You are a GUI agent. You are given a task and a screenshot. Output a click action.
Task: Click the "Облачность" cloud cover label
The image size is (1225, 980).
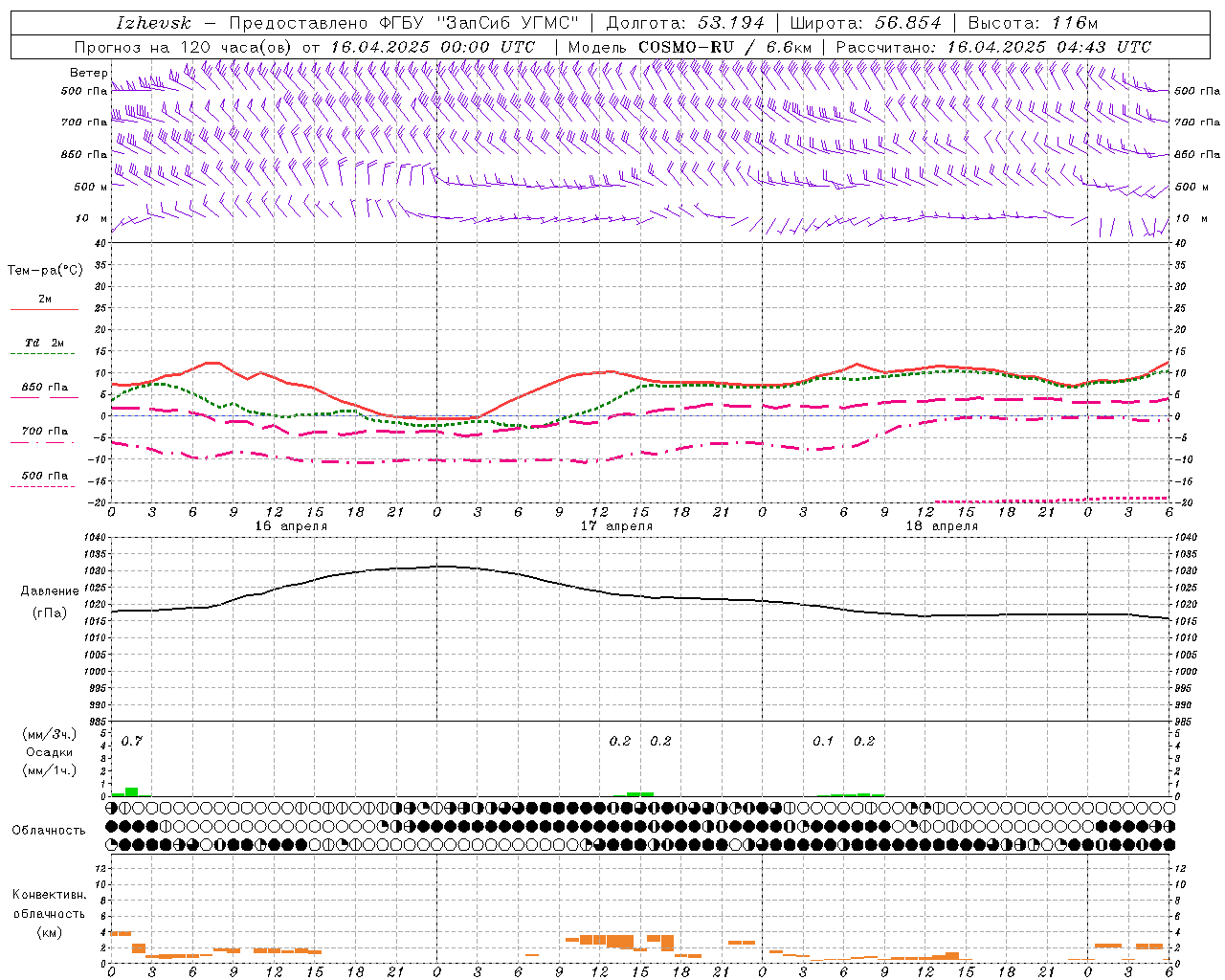pos(49,830)
